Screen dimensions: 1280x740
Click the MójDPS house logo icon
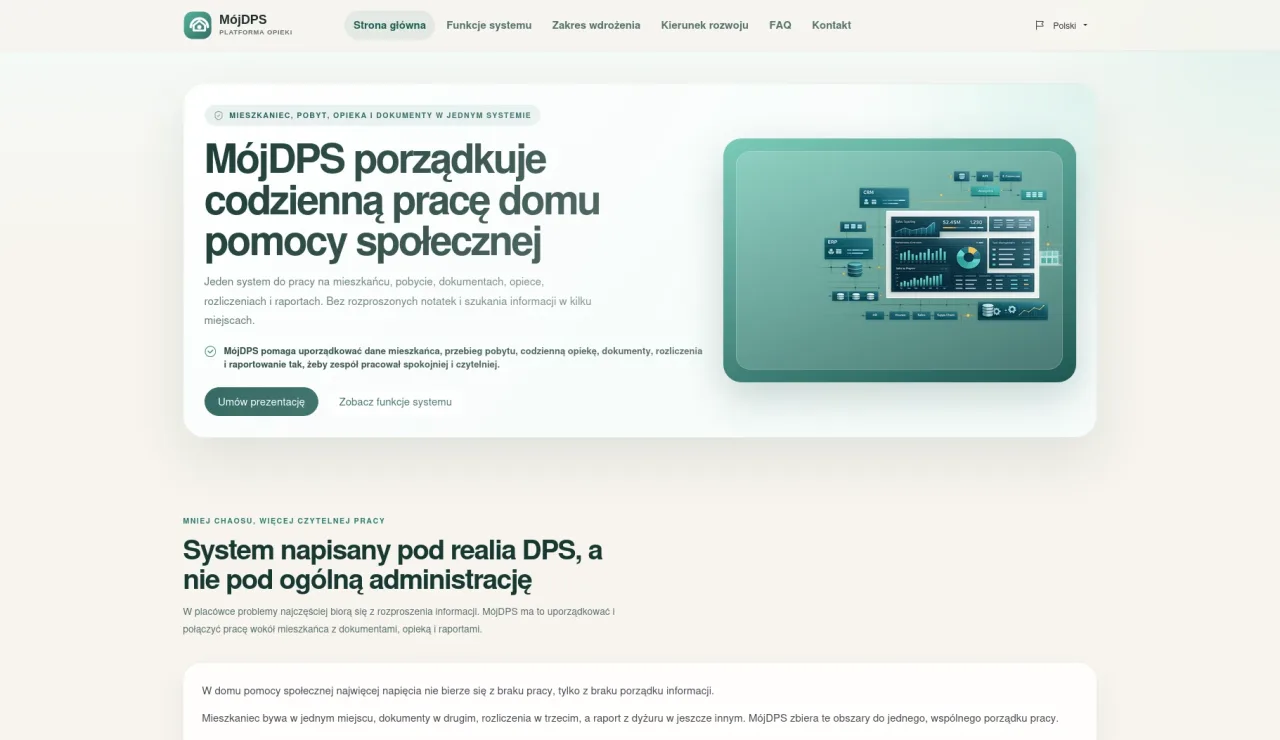coord(198,25)
